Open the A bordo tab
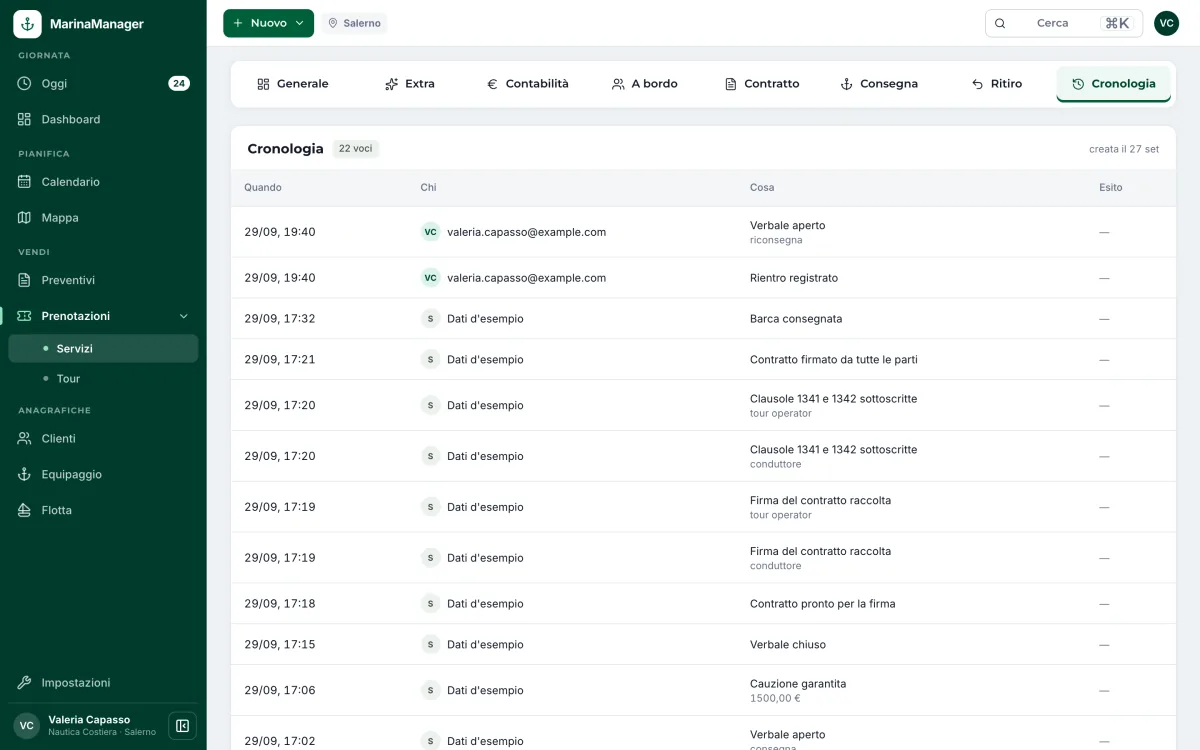1200x750 pixels. pyautogui.click(x=645, y=84)
